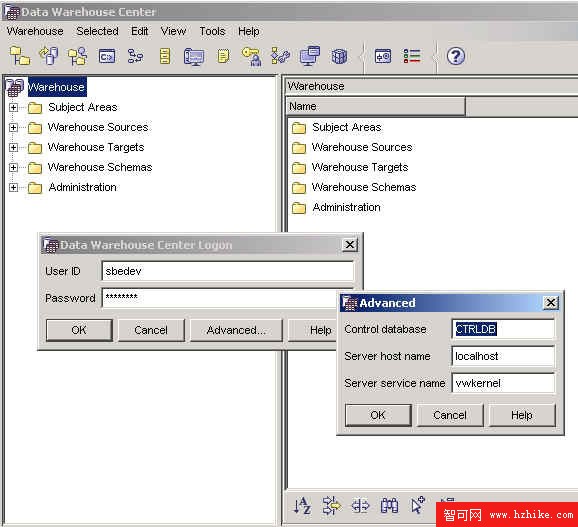Viewport: 578px width, 527px height.
Task: Select Warehouse Schemas in the left tree
Action: coord(100,167)
